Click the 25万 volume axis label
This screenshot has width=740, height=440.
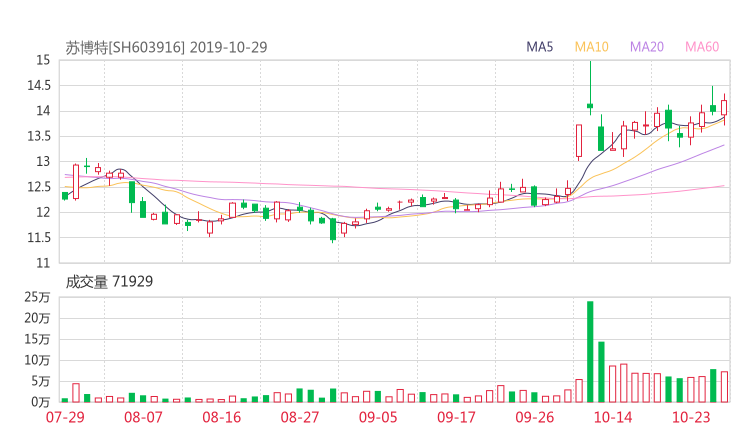tap(37, 297)
